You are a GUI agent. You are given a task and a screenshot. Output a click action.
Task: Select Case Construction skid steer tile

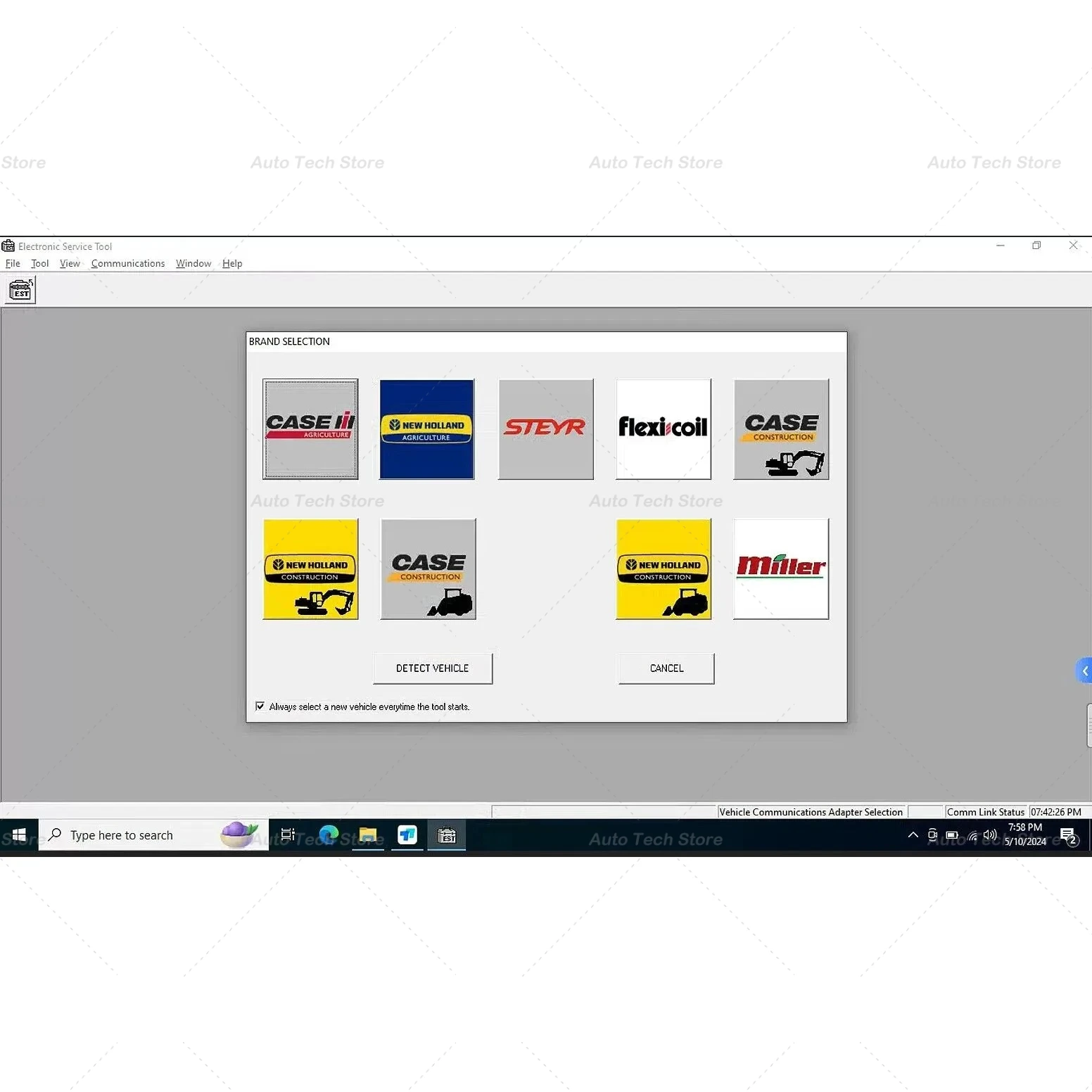coord(428,569)
